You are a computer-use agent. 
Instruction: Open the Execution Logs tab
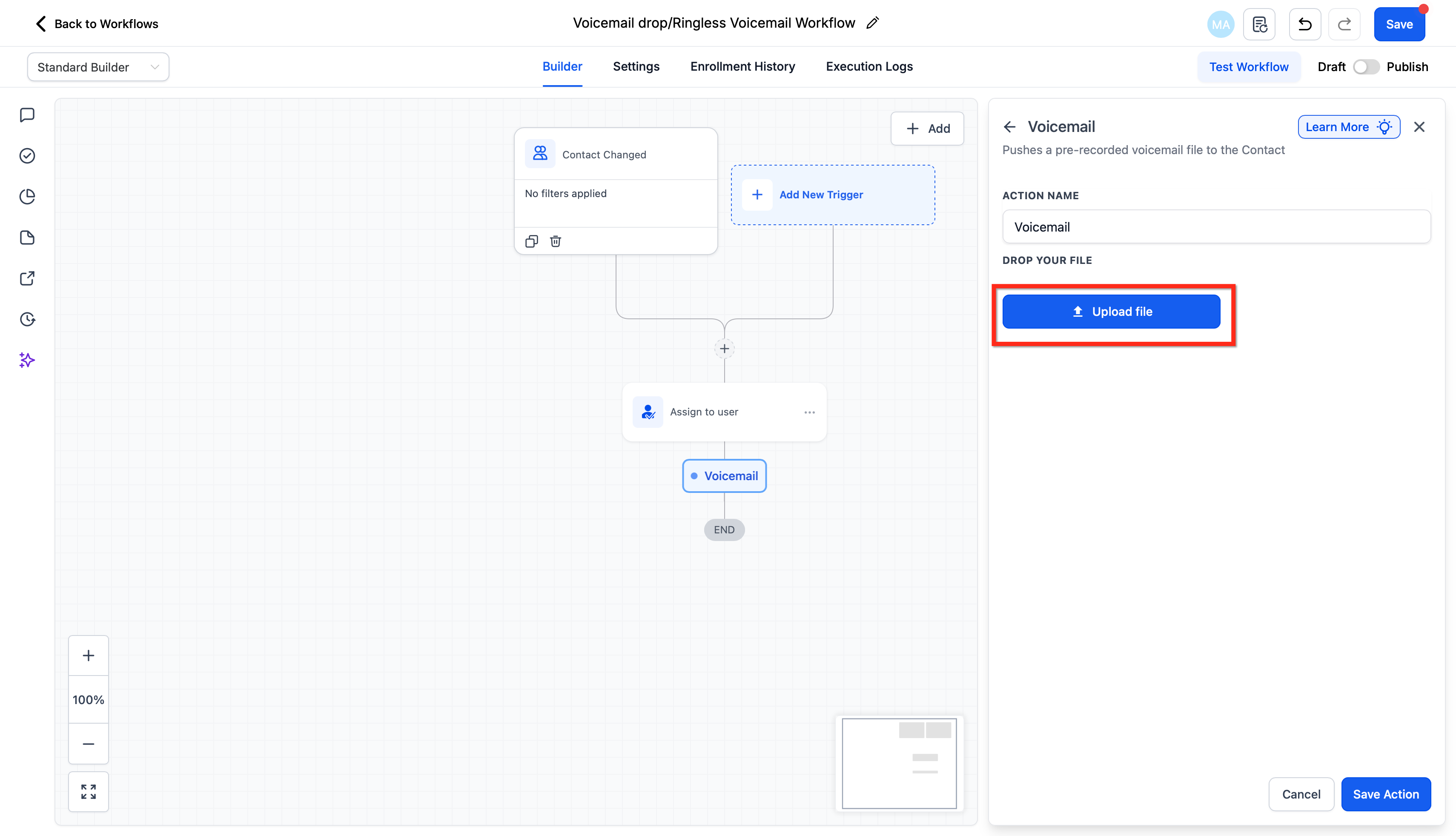pos(869,66)
